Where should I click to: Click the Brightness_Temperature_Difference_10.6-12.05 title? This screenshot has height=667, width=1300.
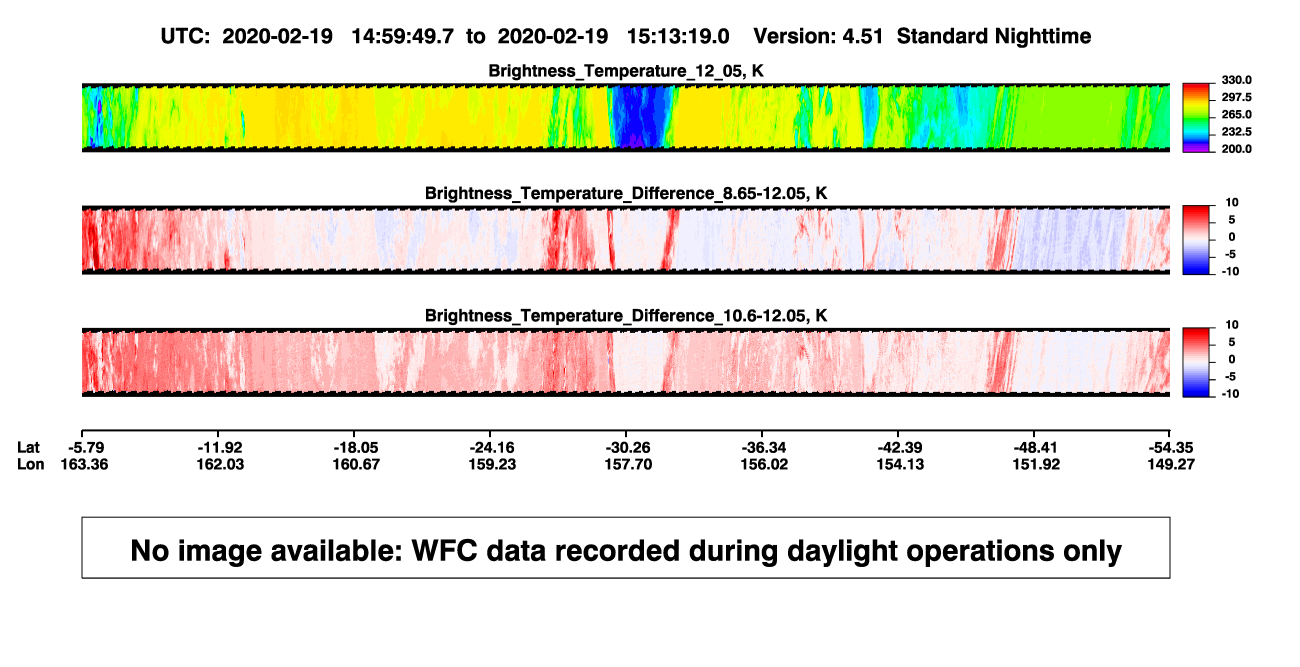point(626,316)
